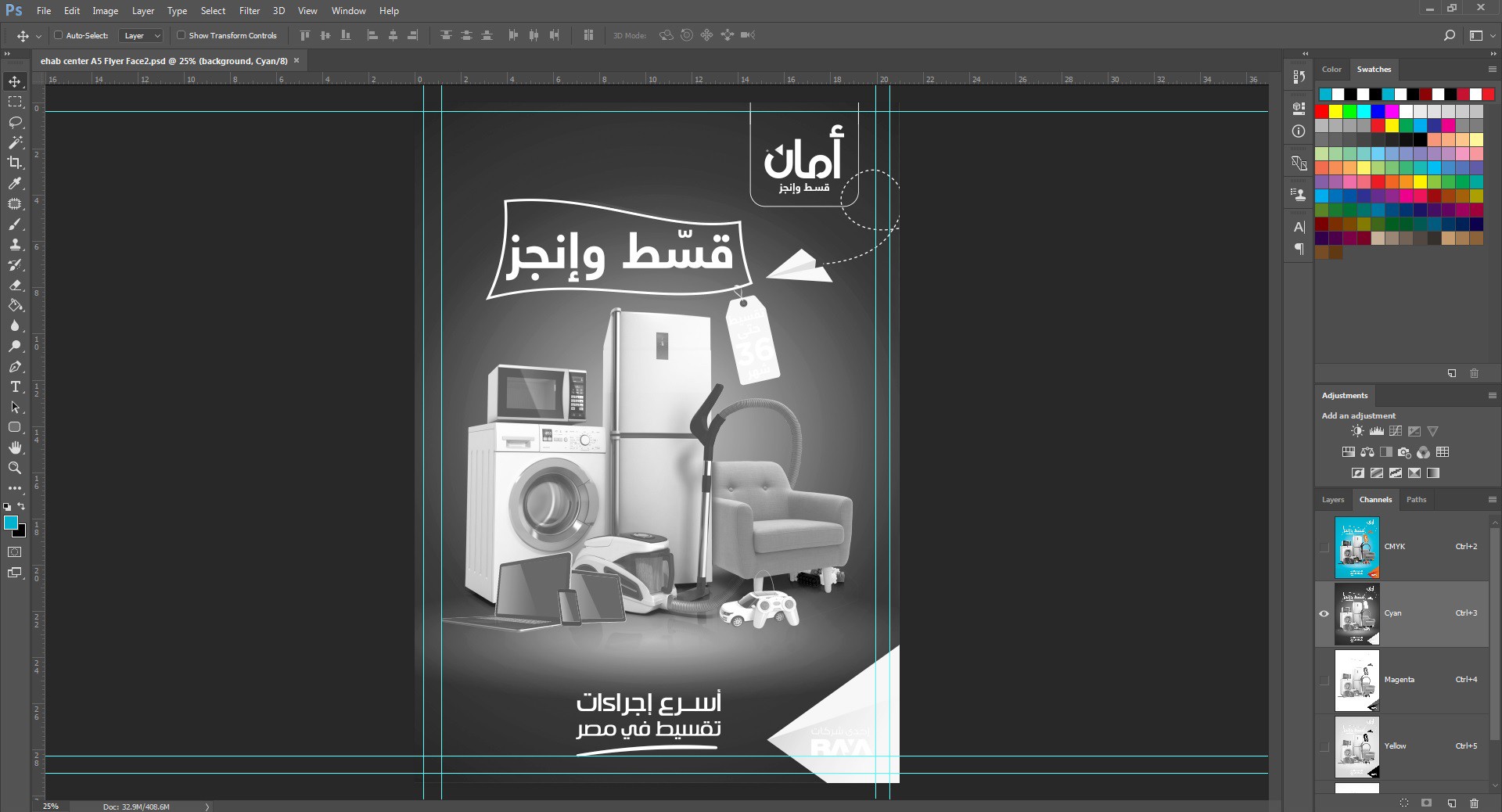Select the Eraser tool
Viewport: 1502px width, 812px height.
click(x=15, y=286)
